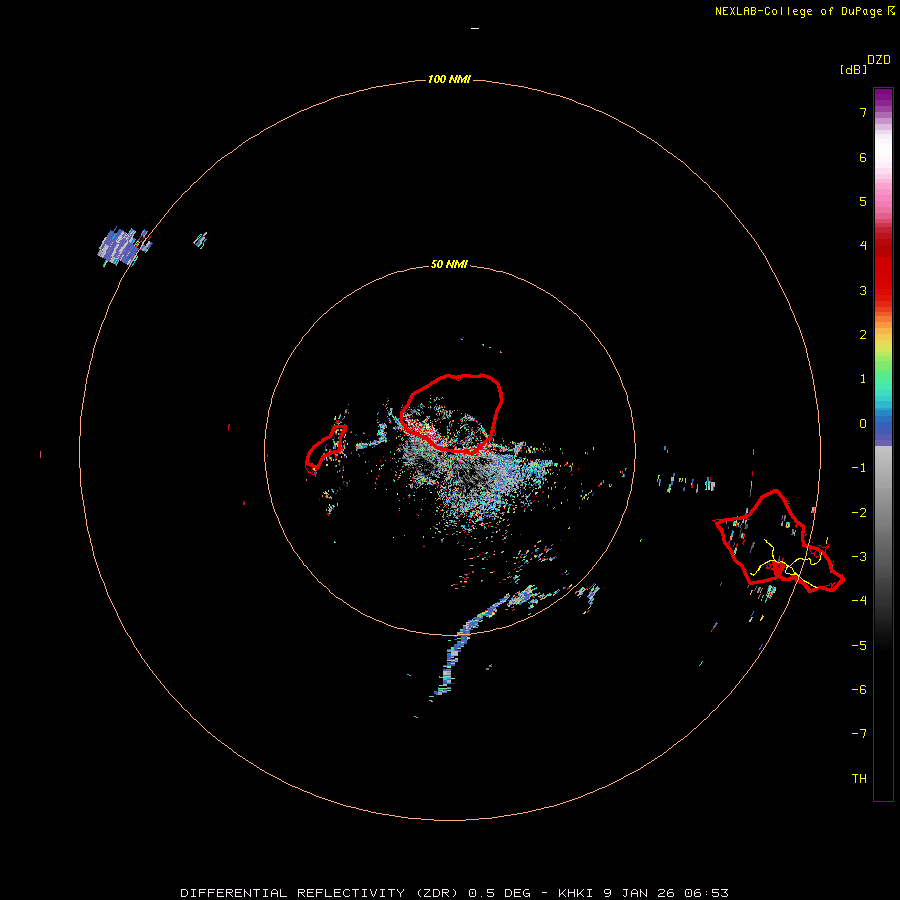Select the 5 dB scale label
900x900 pixels.
[x=863, y=201]
